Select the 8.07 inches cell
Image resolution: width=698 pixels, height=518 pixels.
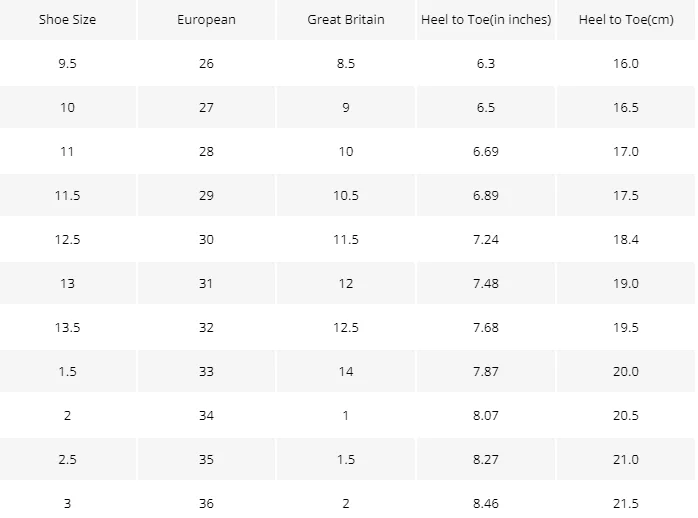pos(486,416)
